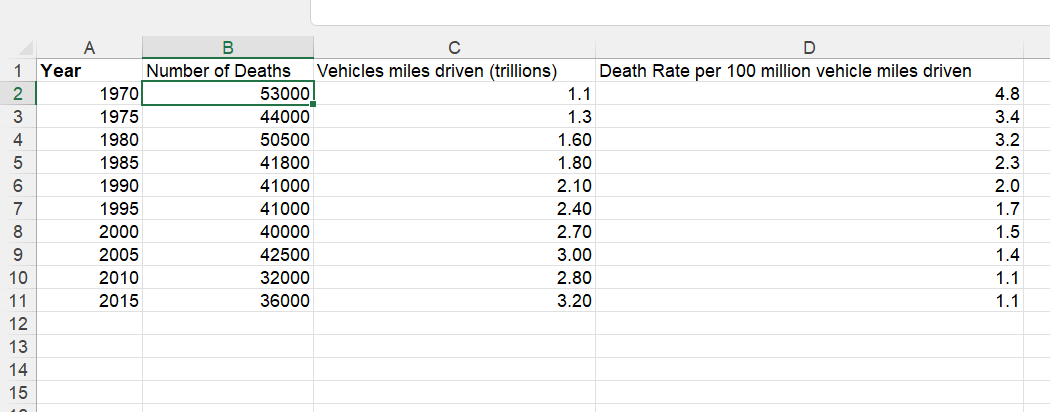Select row 13 header
The image size is (1050, 412).
(x=18, y=346)
